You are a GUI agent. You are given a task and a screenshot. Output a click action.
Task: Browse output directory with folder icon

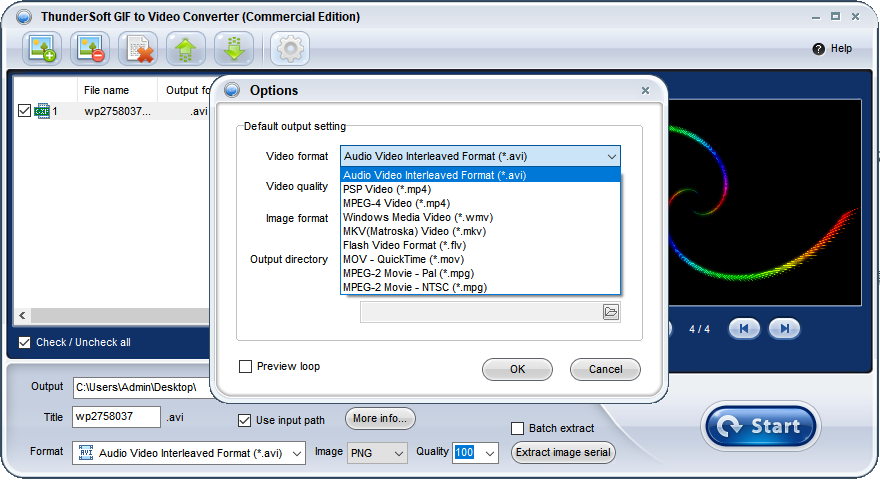611,312
